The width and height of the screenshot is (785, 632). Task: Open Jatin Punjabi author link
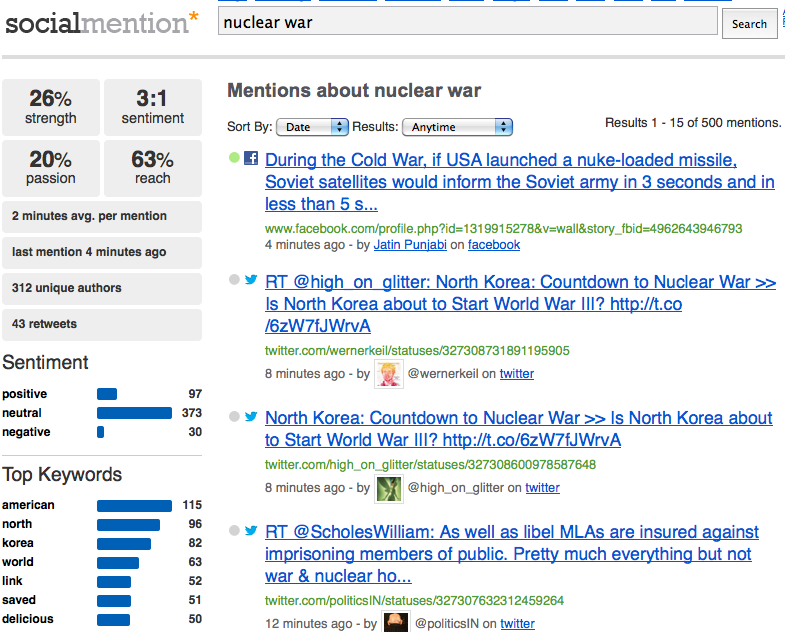[x=410, y=245]
